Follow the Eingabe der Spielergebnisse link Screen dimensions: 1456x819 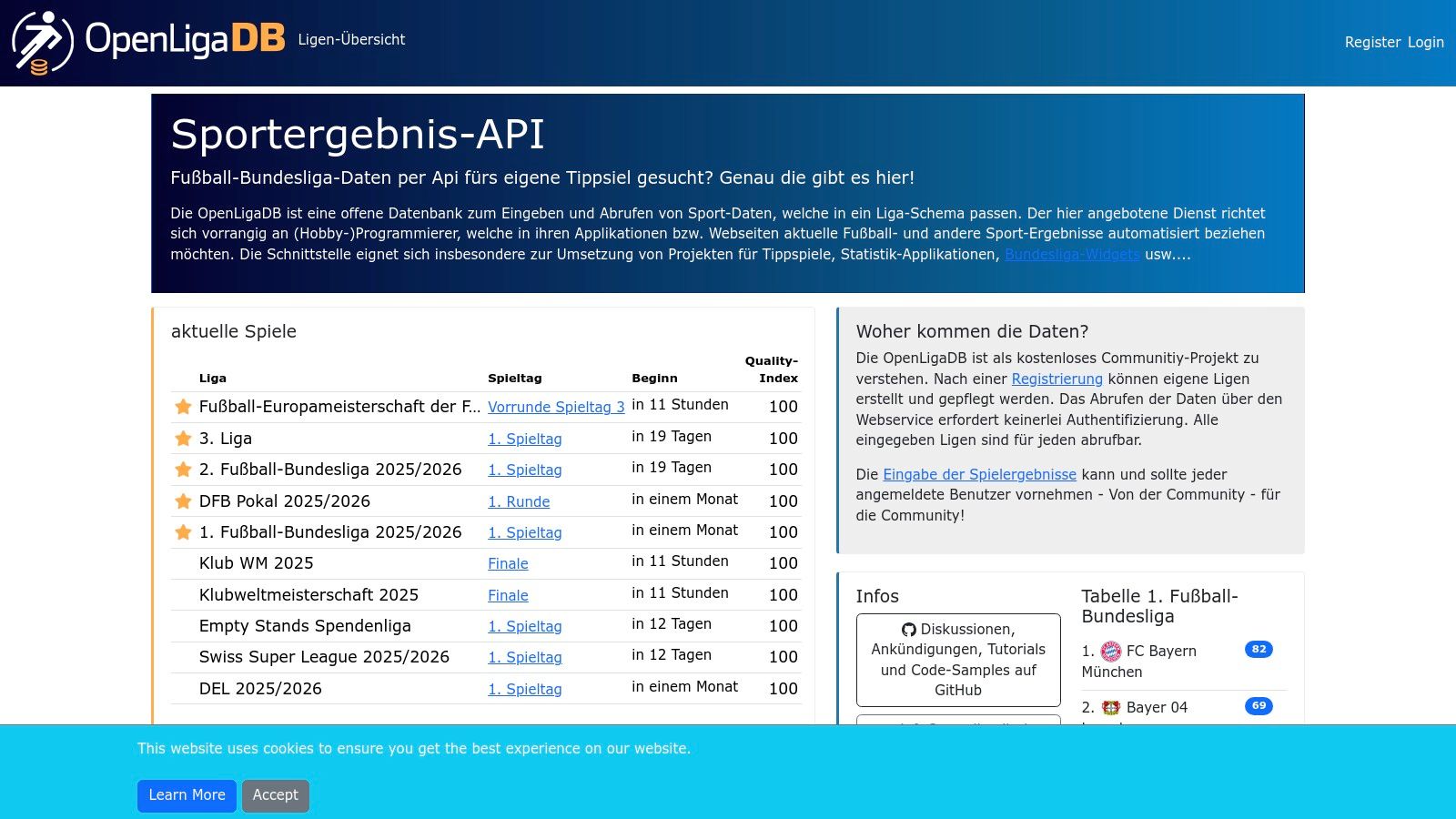click(x=979, y=475)
